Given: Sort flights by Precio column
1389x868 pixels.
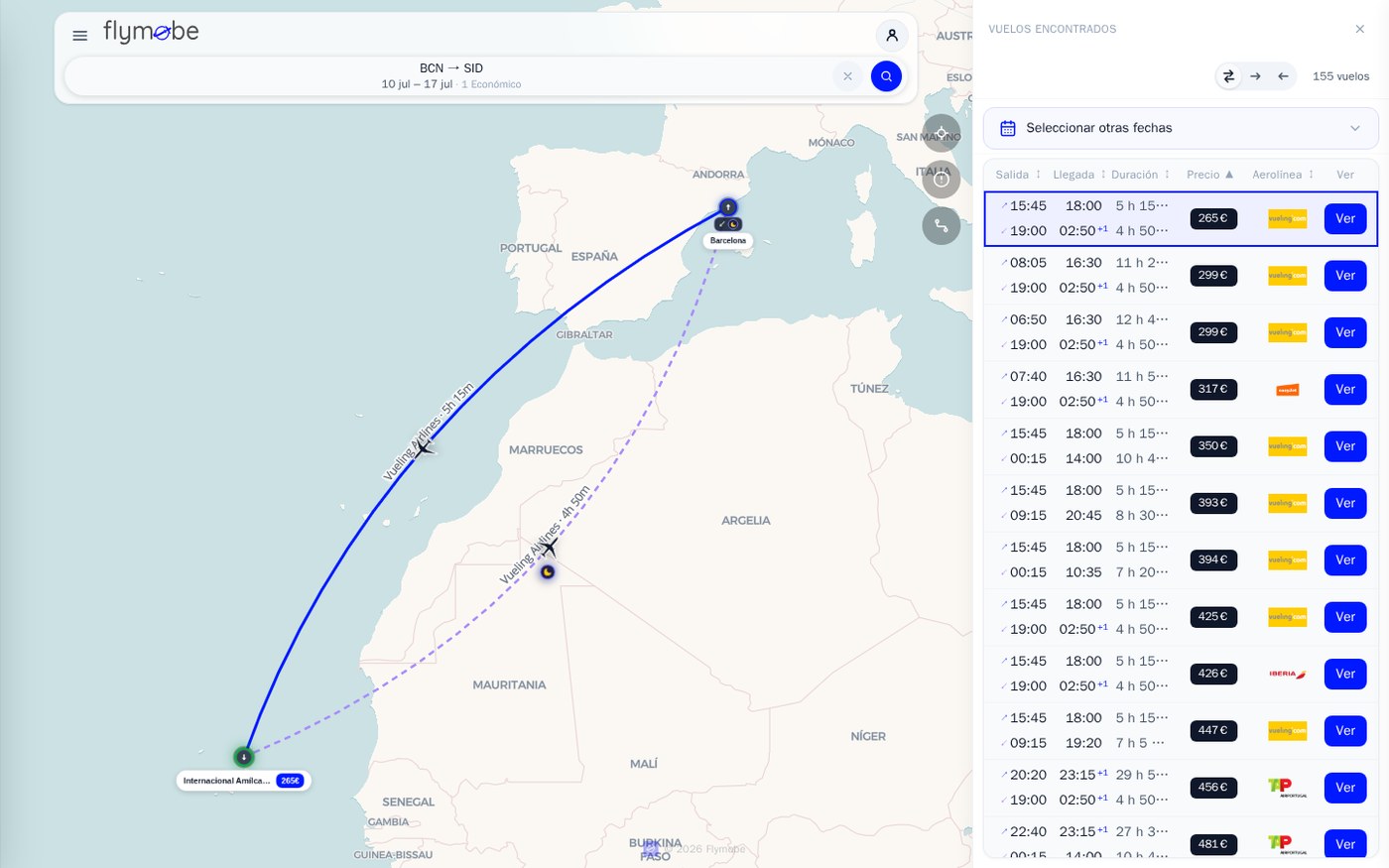Looking at the screenshot, I should [1210, 175].
